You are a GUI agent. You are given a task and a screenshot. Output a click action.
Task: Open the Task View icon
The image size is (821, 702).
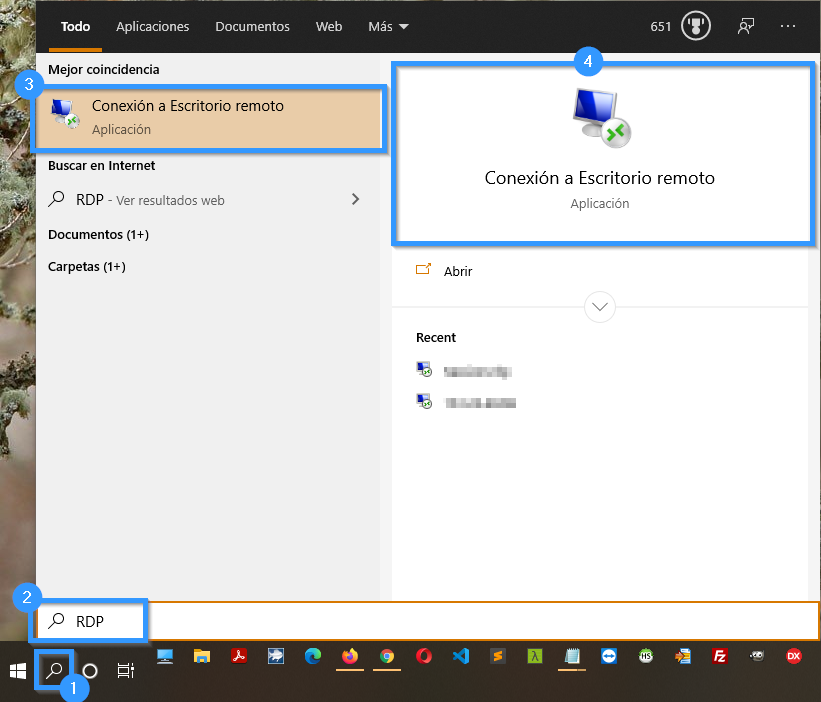pyautogui.click(x=124, y=670)
